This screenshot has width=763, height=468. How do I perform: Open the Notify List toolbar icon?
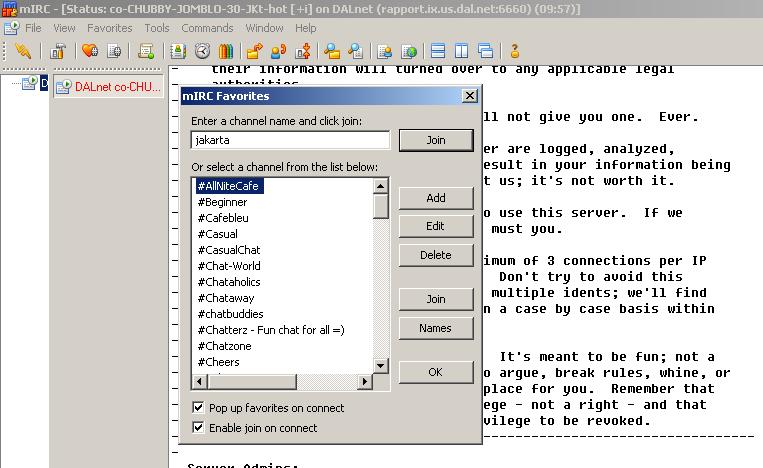pos(384,51)
